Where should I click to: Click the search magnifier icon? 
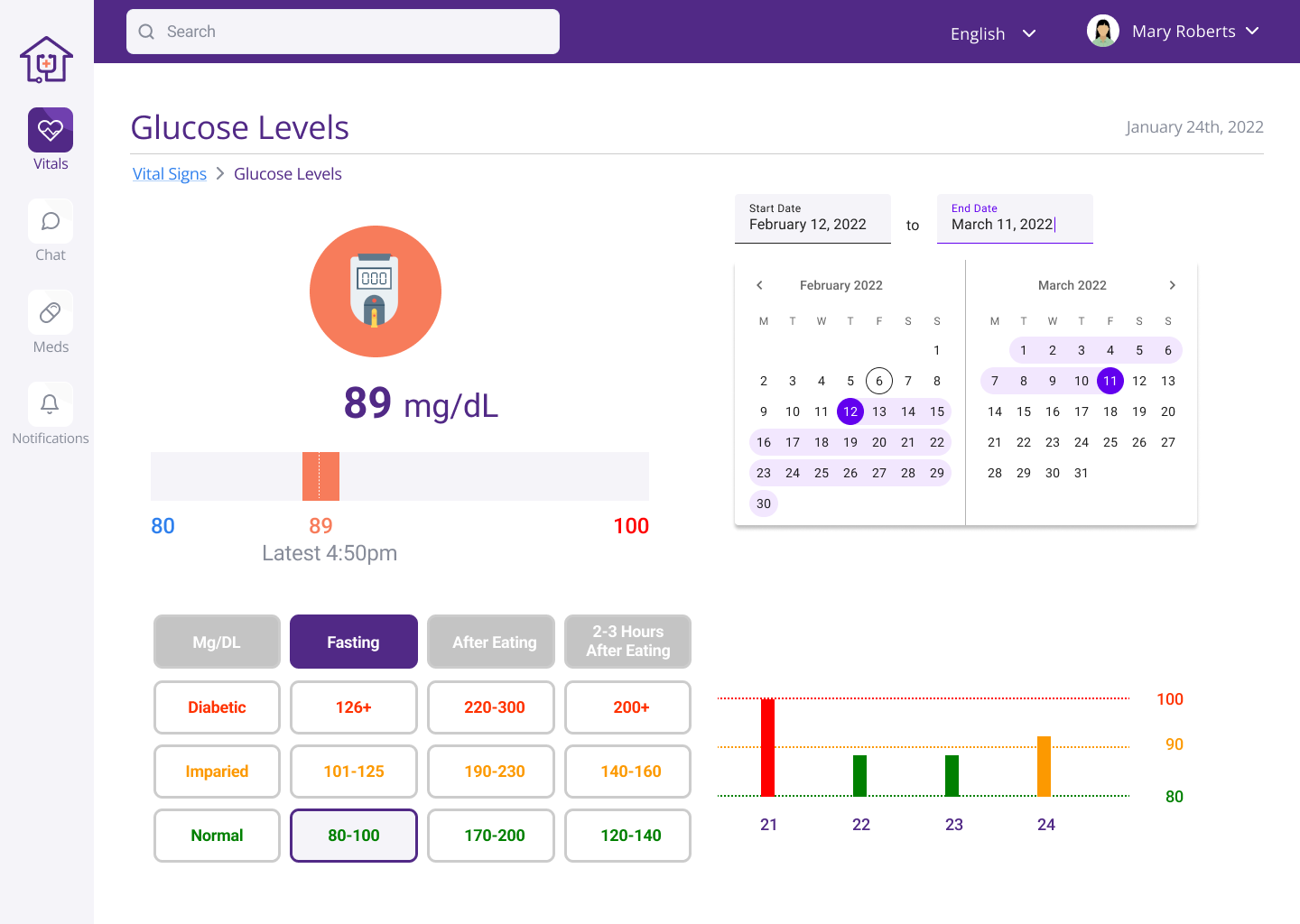[x=146, y=31]
